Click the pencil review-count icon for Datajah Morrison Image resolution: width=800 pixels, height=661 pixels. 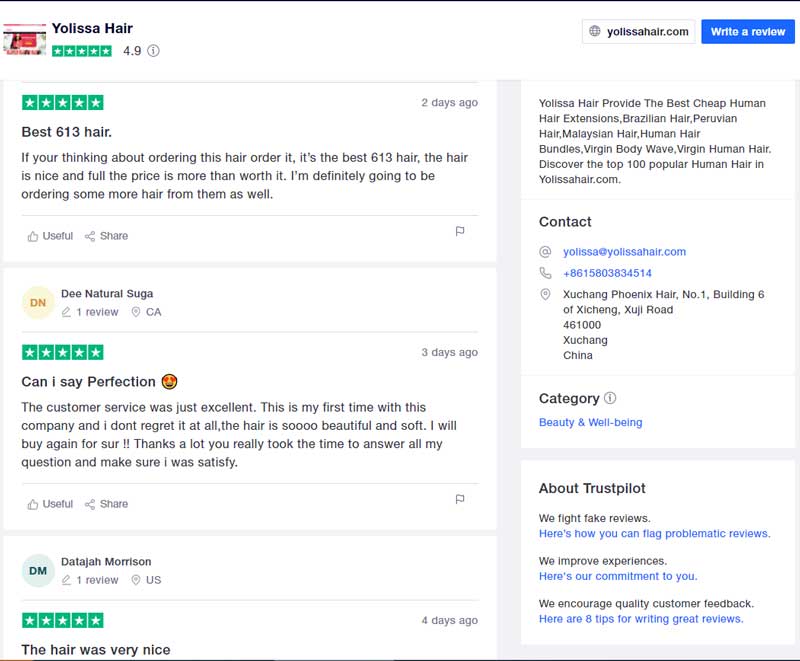point(66,580)
